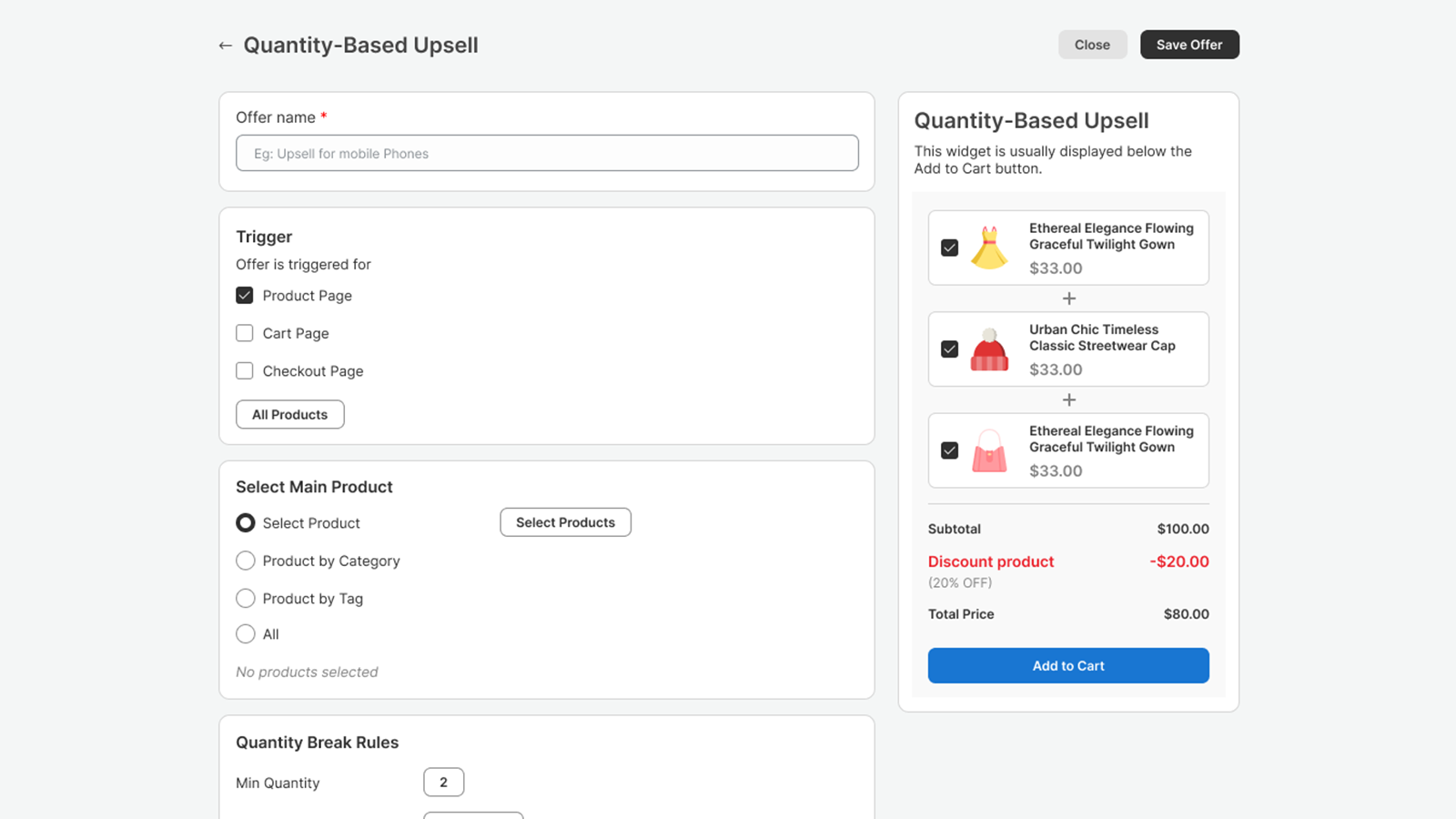The width and height of the screenshot is (1456, 819).
Task: Save the upsell offer
Action: click(1189, 45)
